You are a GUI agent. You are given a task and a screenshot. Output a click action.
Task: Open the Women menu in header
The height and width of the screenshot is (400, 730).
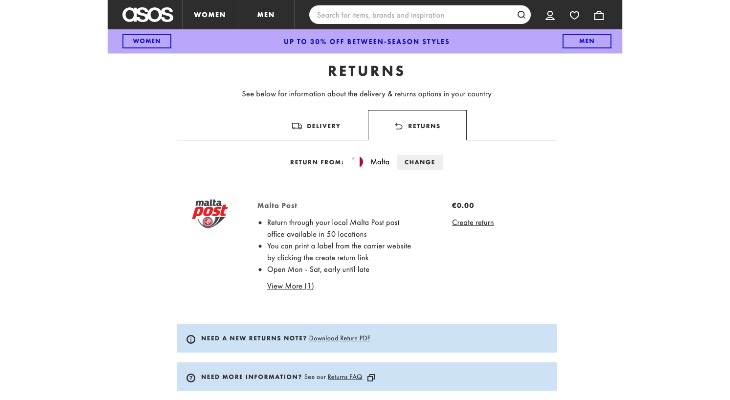[210, 15]
